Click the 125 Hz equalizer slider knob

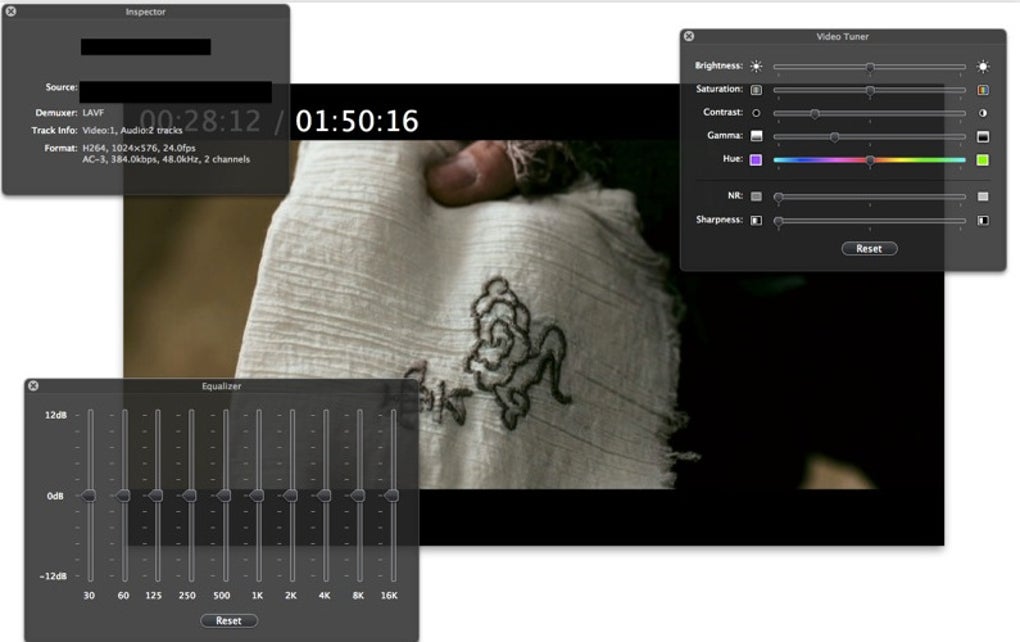click(156, 496)
